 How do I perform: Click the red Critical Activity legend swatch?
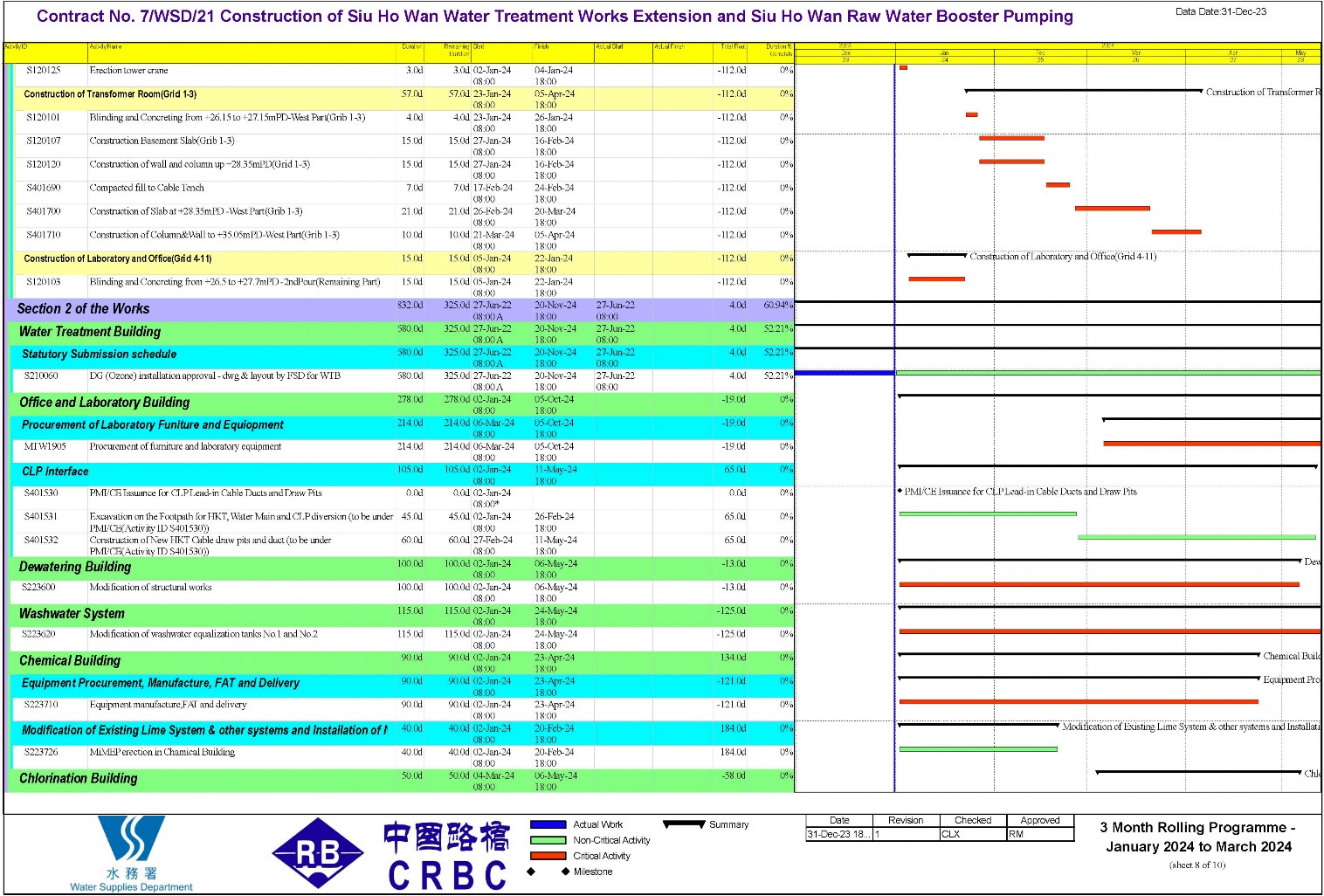click(548, 856)
